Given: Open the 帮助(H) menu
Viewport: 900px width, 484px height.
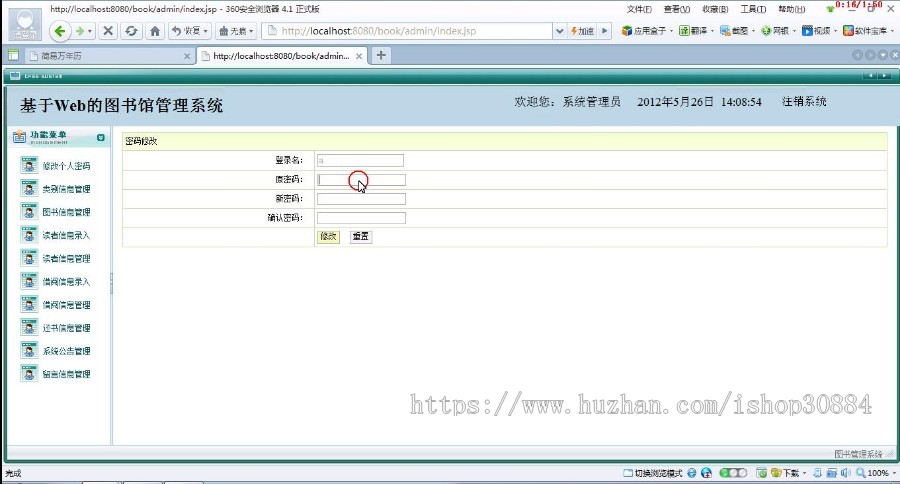Looking at the screenshot, I should 792,9.
